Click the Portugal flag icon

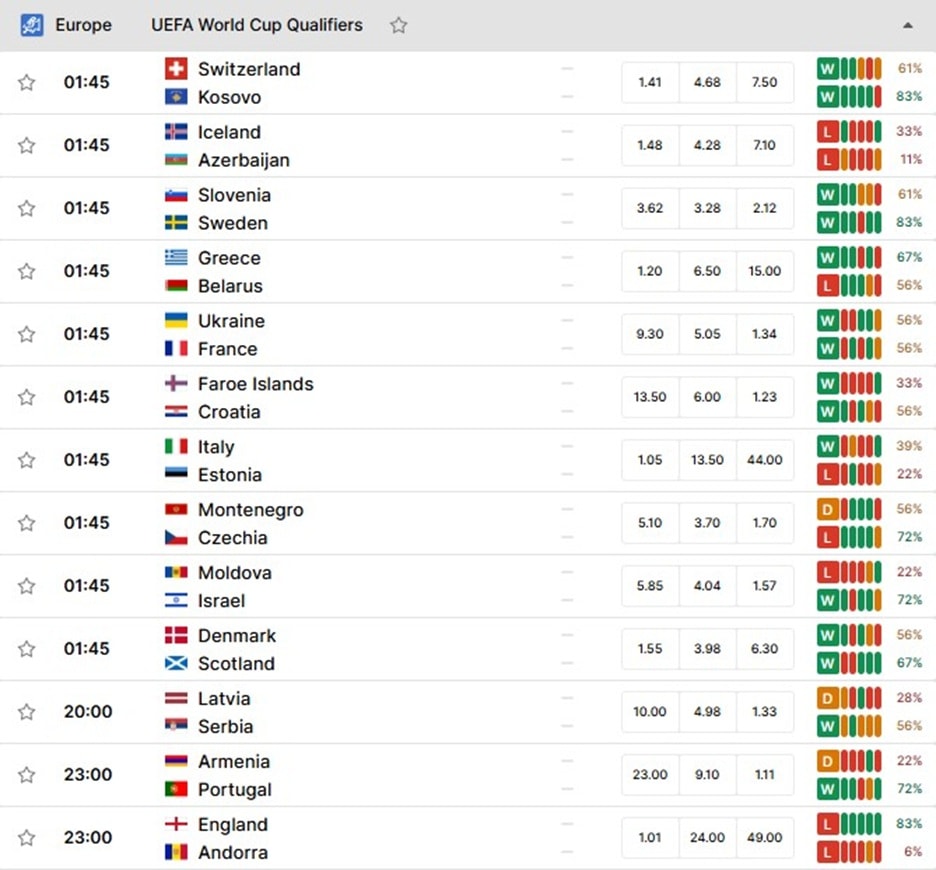(176, 789)
